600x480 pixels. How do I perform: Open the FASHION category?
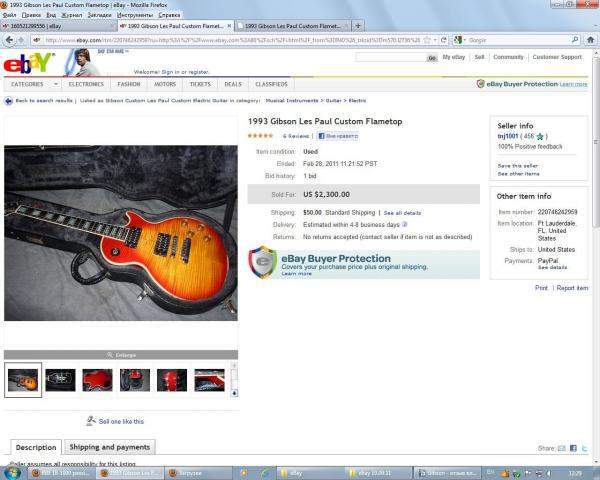coord(129,84)
